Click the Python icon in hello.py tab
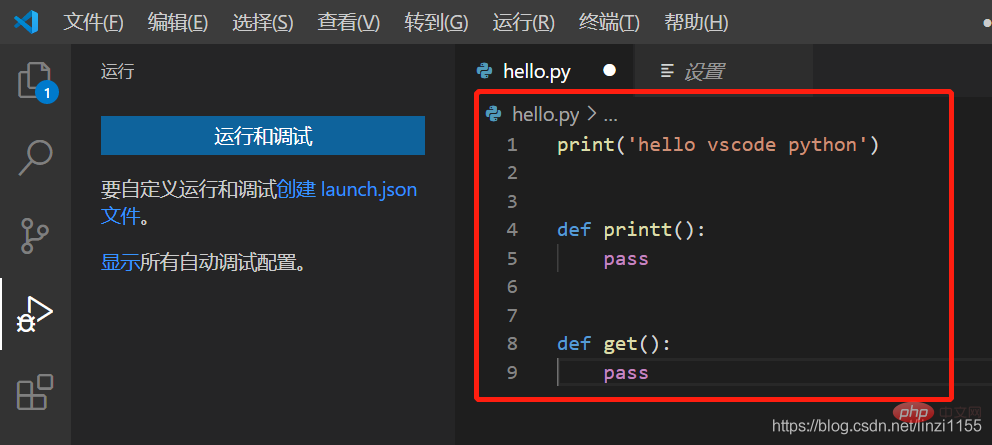Screen dimensions: 992x445 (485, 71)
